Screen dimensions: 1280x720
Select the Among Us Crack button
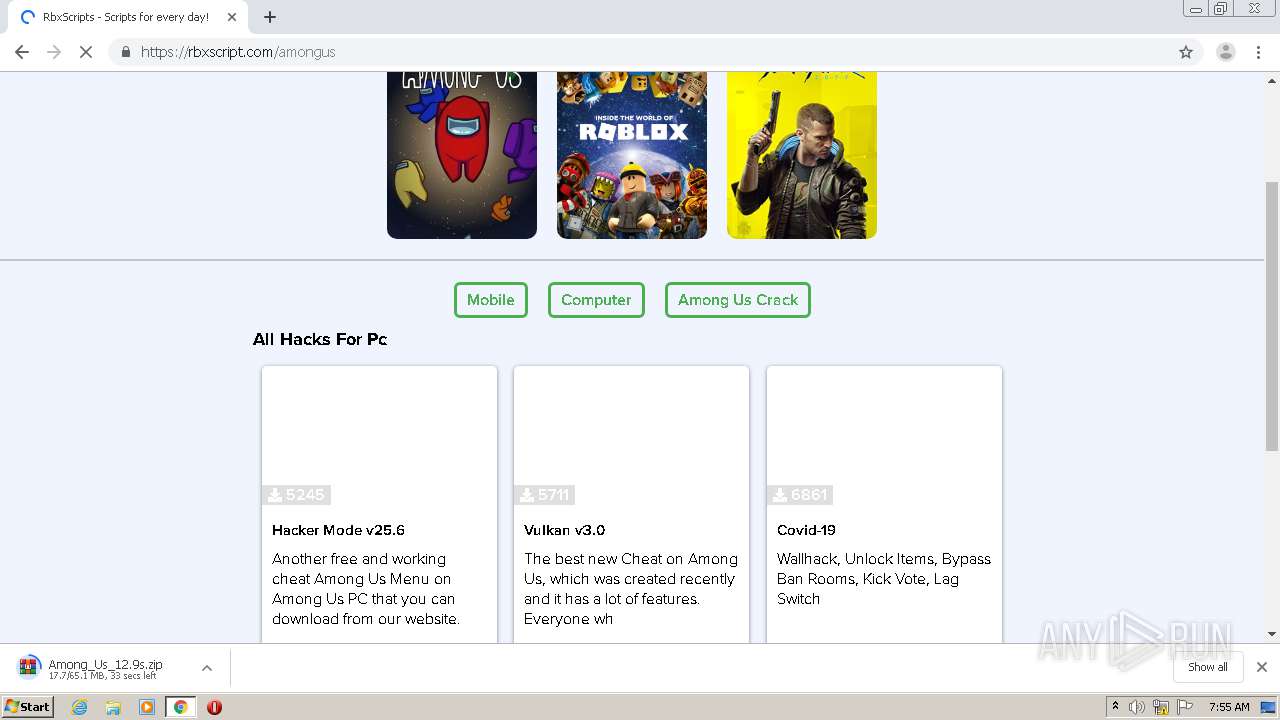pyautogui.click(x=738, y=300)
